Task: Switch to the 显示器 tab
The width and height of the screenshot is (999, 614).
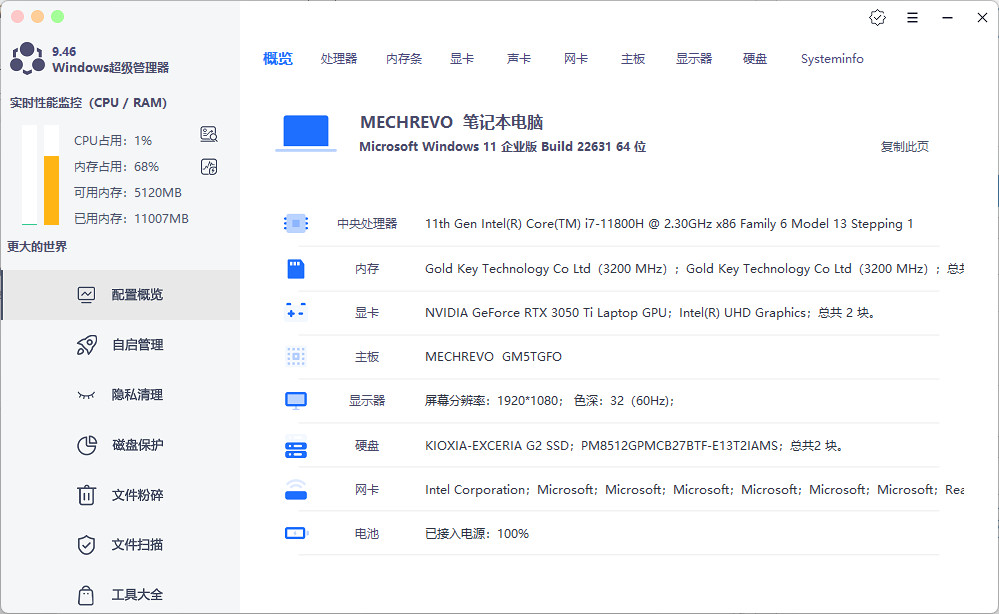Action: click(694, 59)
